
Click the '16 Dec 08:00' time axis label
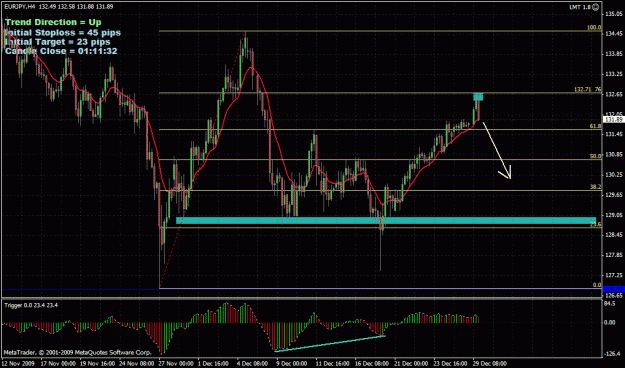click(x=371, y=364)
